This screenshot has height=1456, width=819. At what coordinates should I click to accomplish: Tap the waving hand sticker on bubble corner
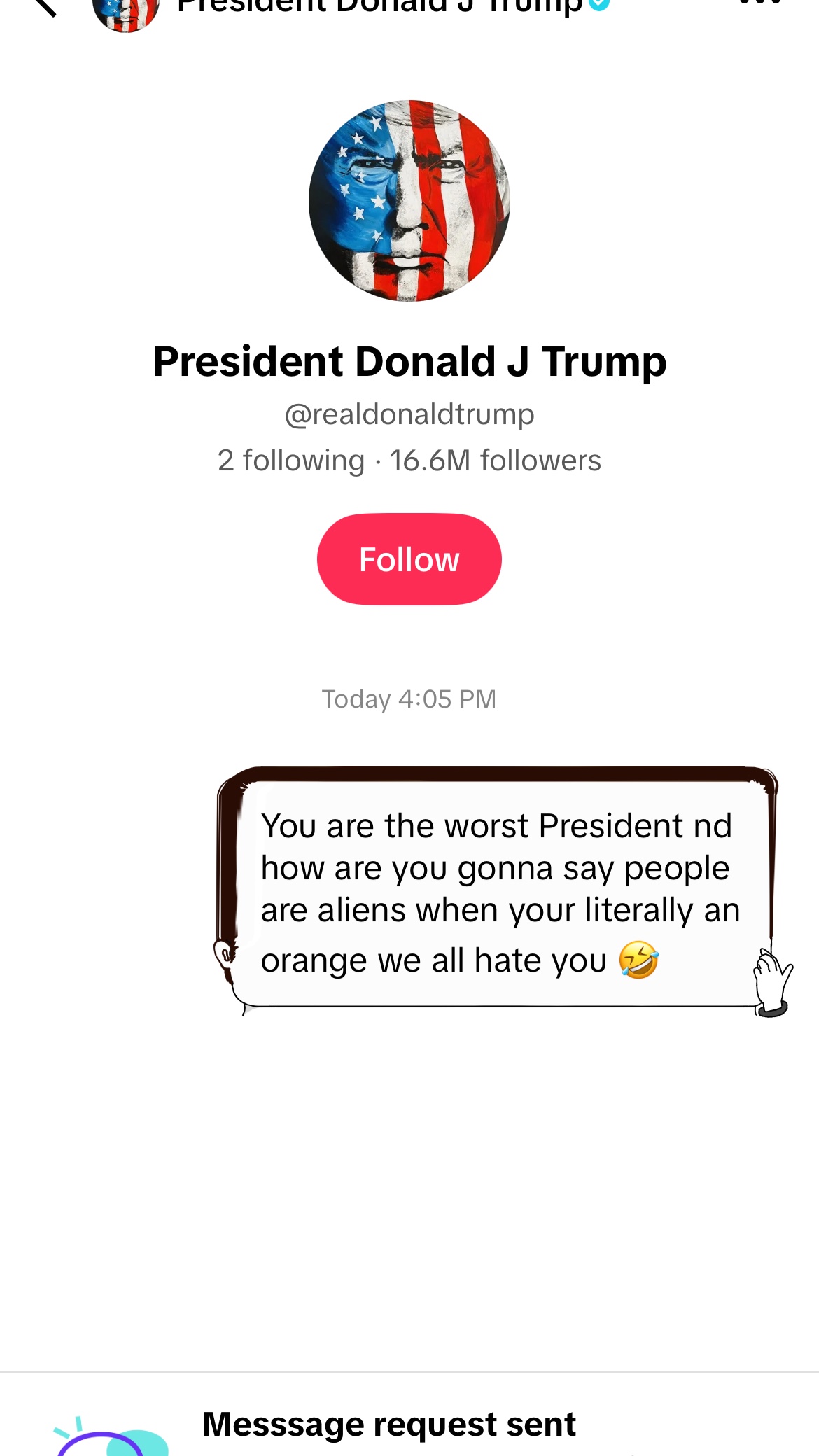(772, 983)
